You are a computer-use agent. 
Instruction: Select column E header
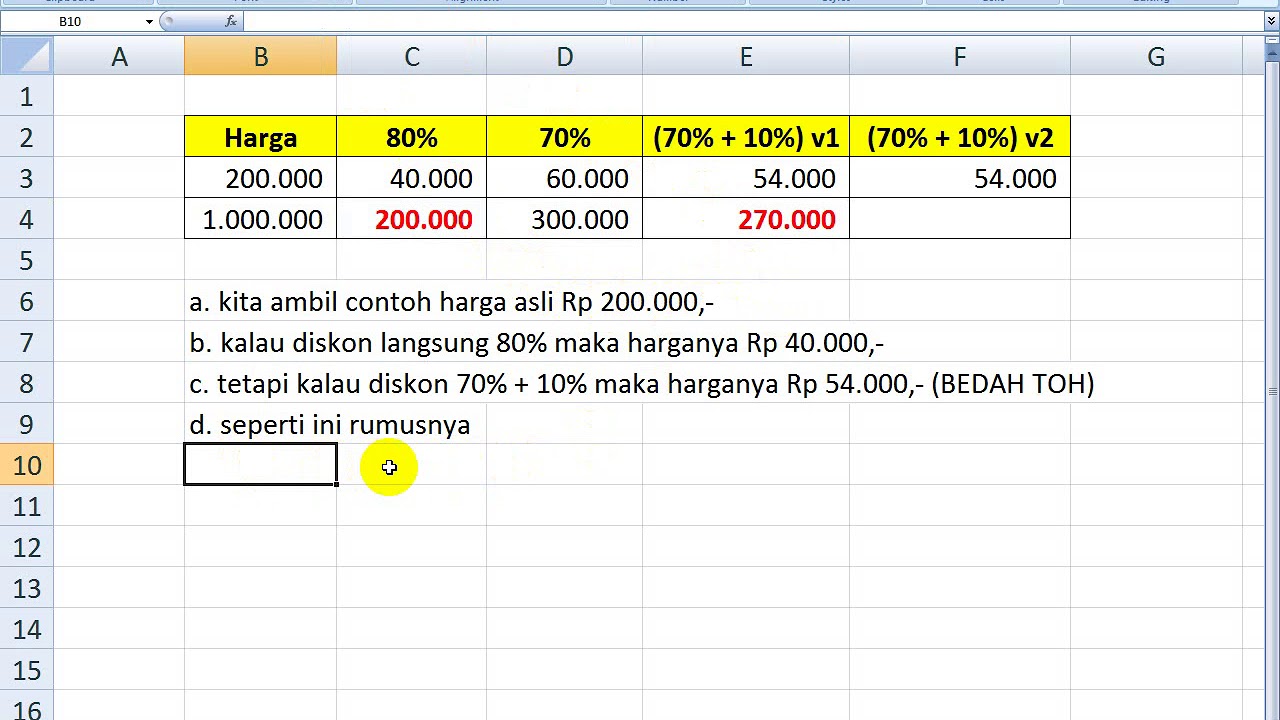746,57
